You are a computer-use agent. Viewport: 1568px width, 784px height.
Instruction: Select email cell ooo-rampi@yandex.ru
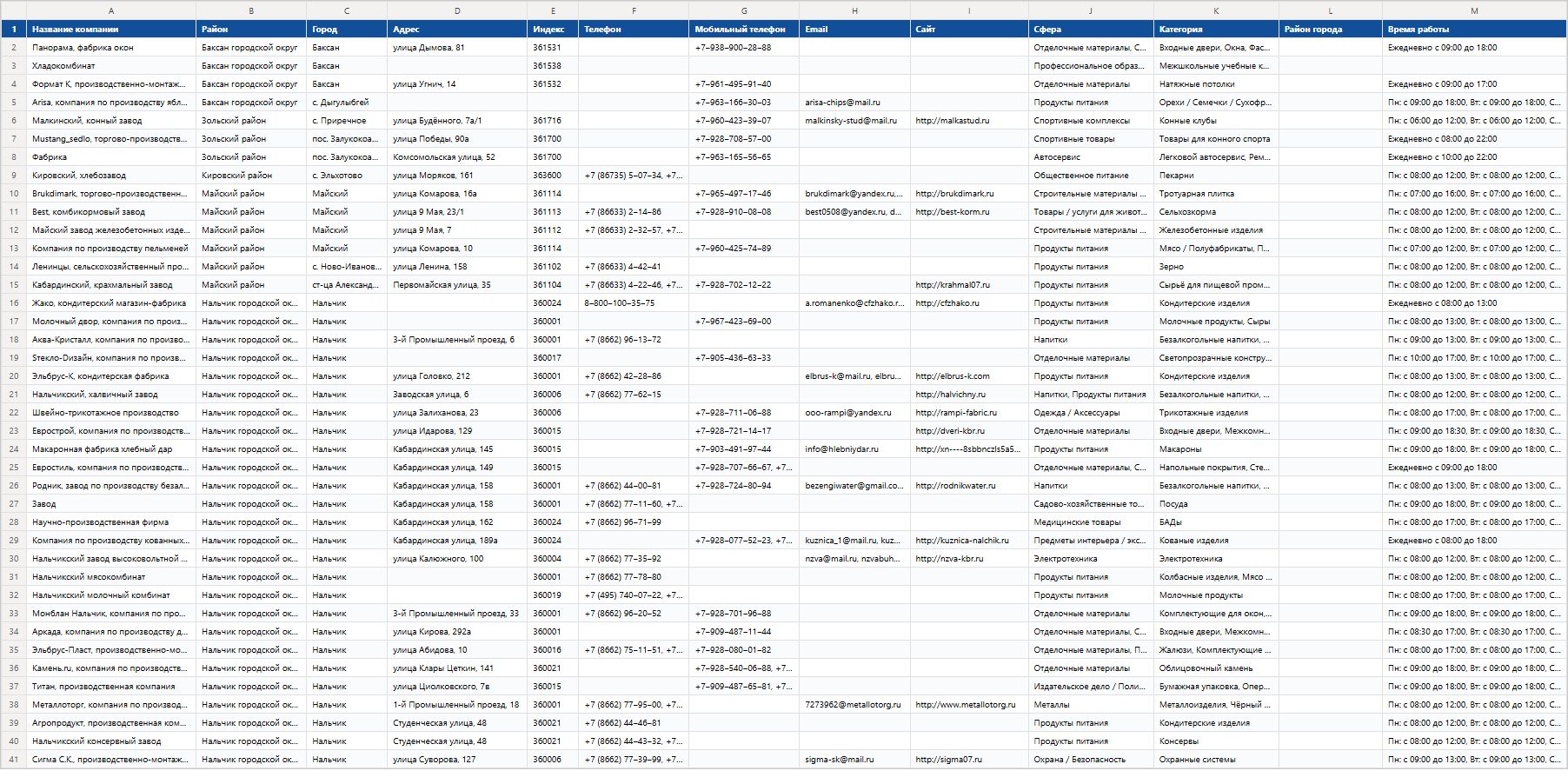[x=854, y=412]
